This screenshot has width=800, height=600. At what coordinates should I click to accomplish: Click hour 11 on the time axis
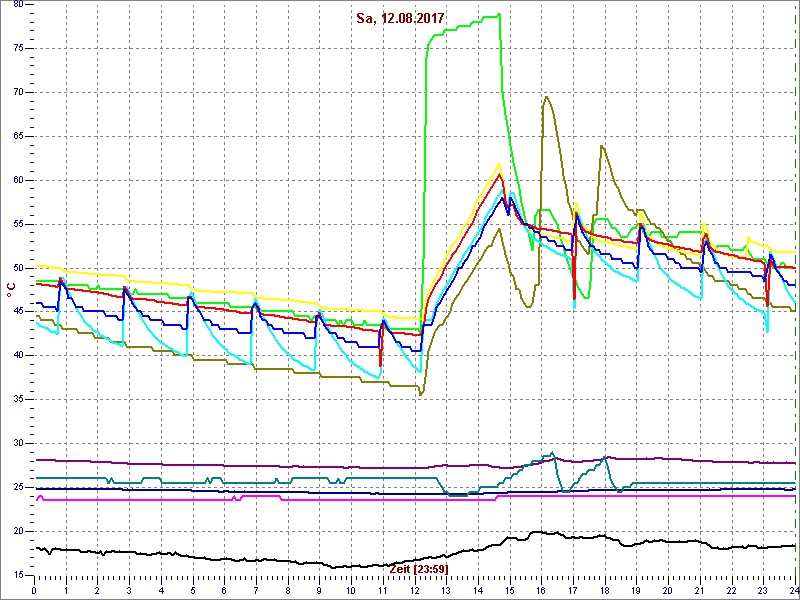pyautogui.click(x=383, y=590)
